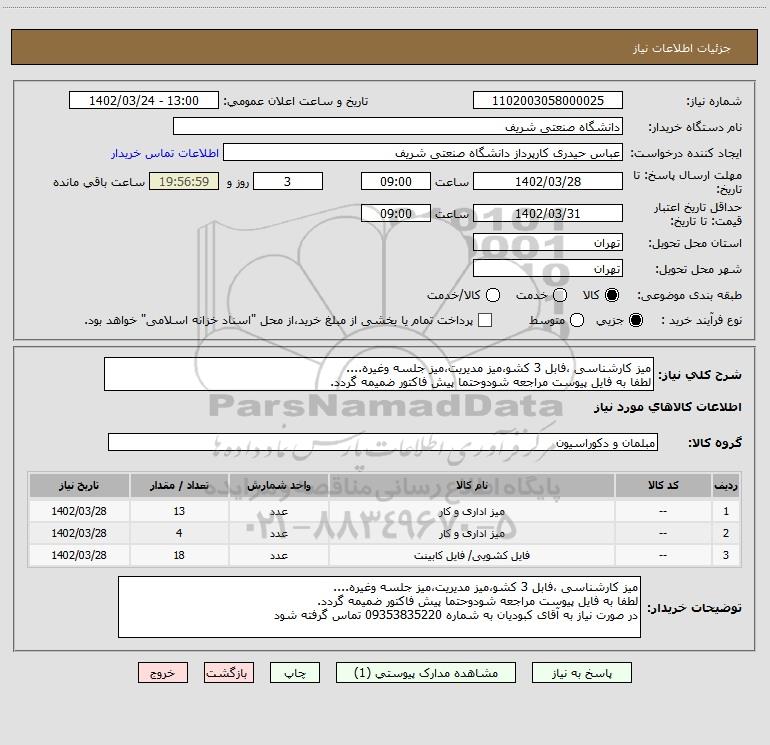Click the buyer organization field دانشگاه صنعتی شریف

click(x=398, y=127)
